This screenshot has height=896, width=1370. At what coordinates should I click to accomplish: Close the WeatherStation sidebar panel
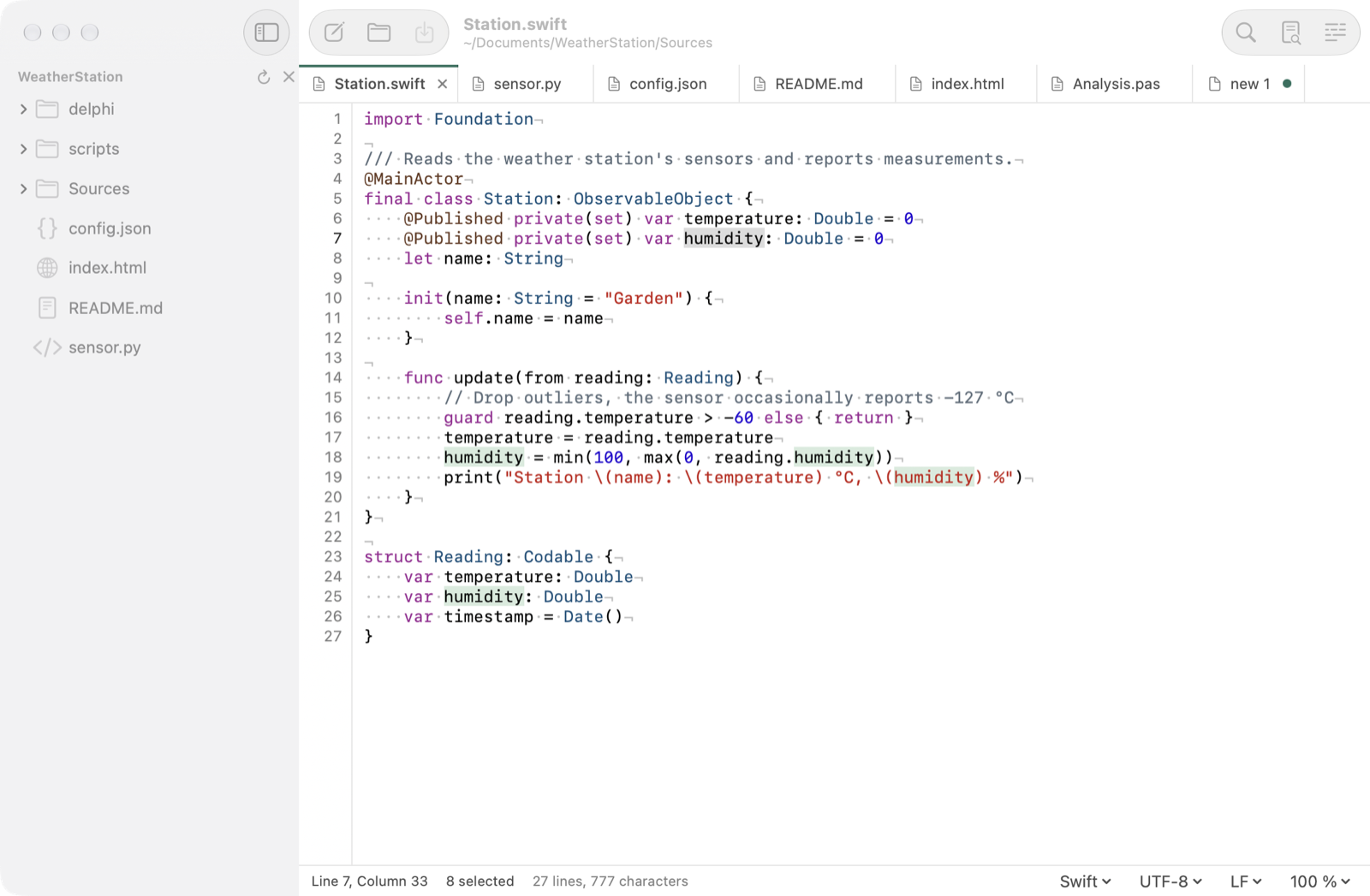[289, 77]
